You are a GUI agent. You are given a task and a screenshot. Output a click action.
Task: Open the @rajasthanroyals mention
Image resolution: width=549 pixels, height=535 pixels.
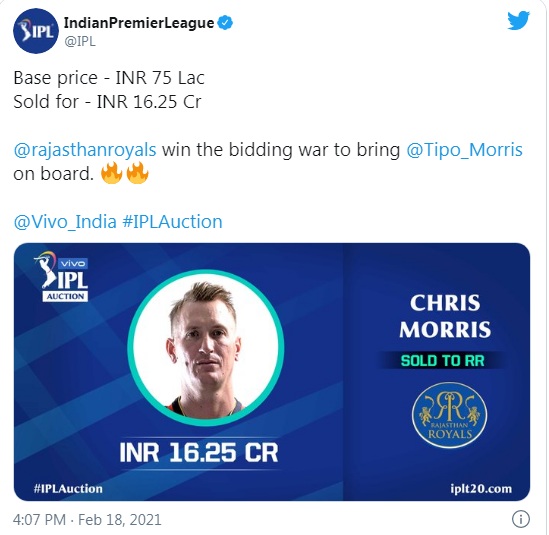pyautogui.click(x=85, y=150)
